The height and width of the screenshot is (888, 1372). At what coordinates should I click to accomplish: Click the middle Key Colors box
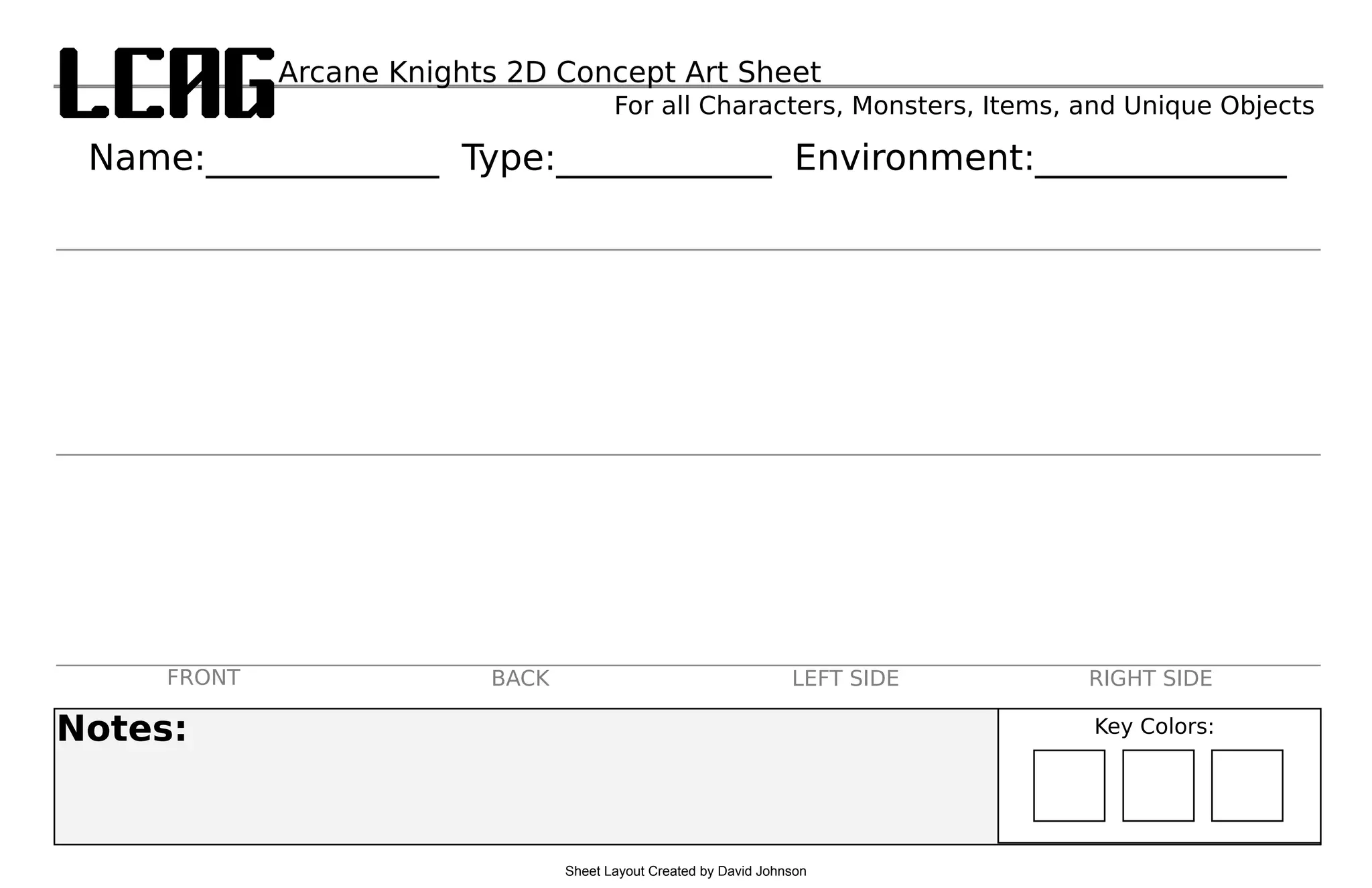(1158, 785)
